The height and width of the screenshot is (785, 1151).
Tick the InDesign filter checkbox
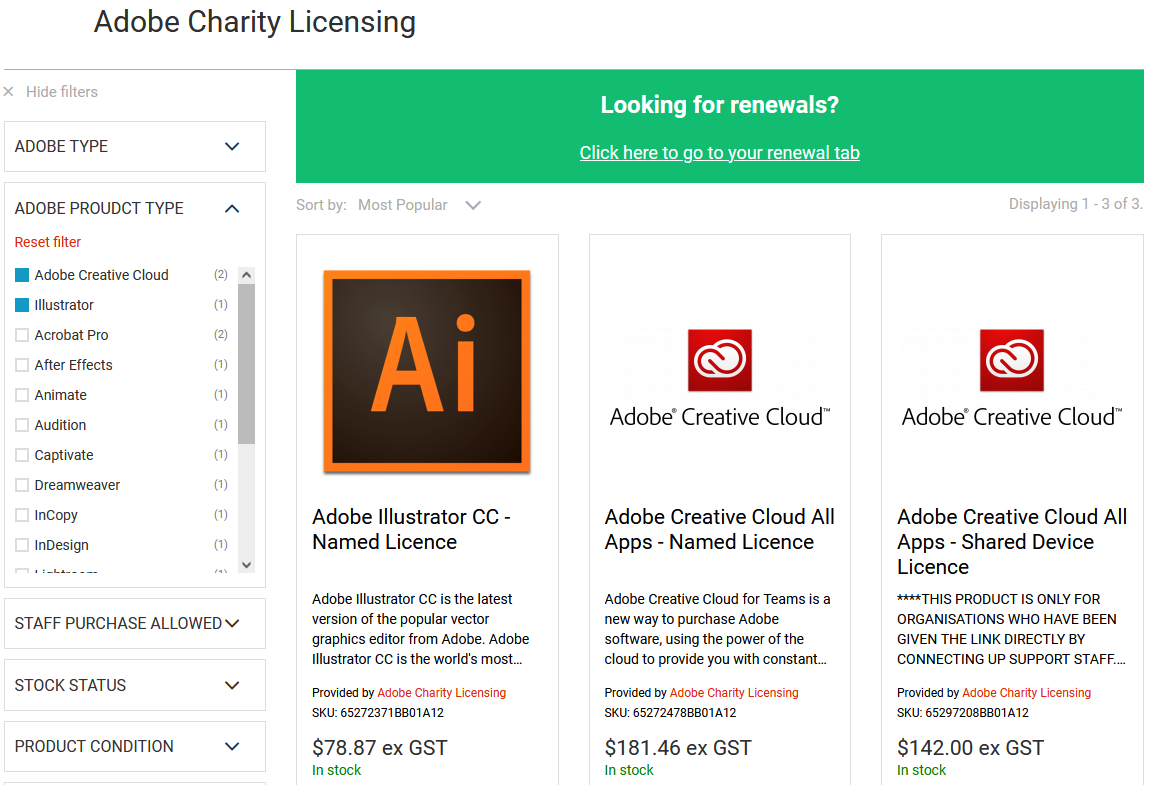(22, 546)
